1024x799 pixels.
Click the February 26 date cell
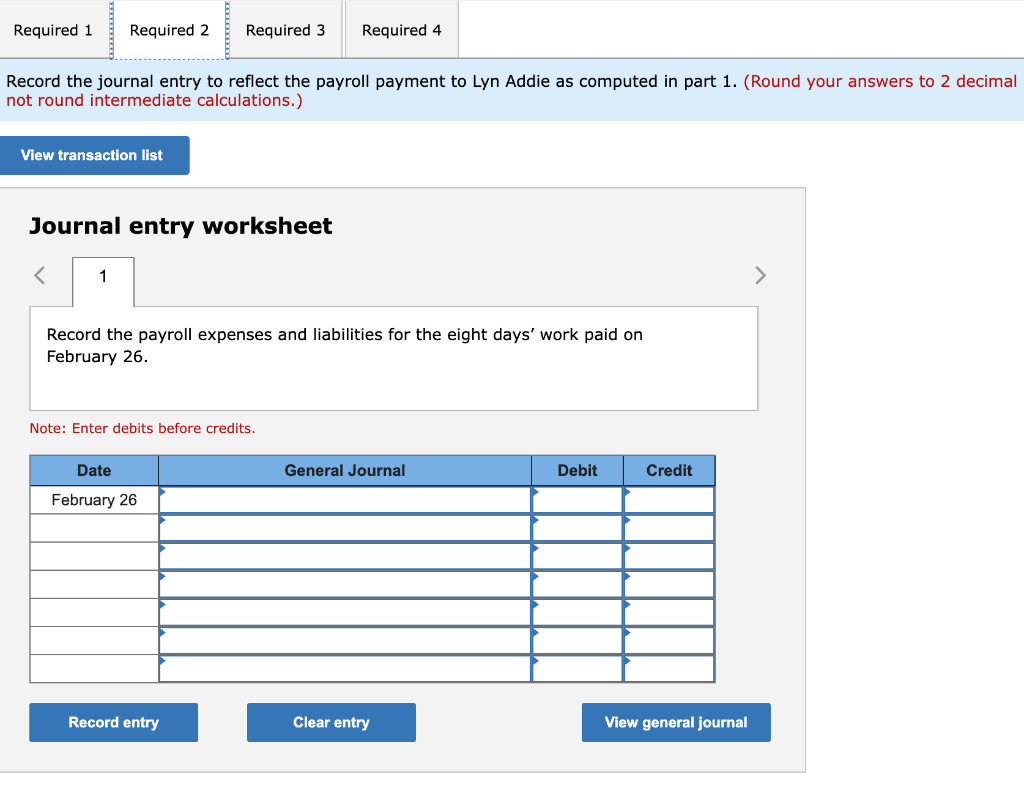[x=94, y=500]
